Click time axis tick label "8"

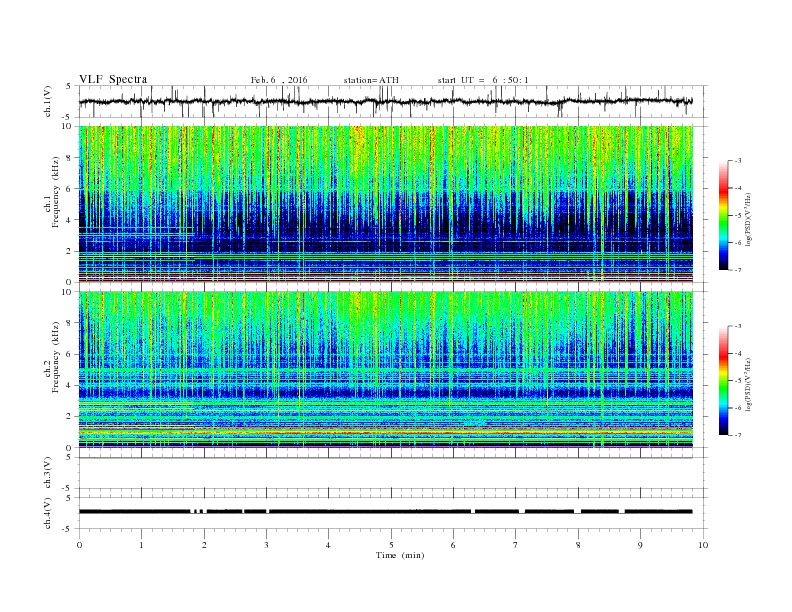pos(578,545)
